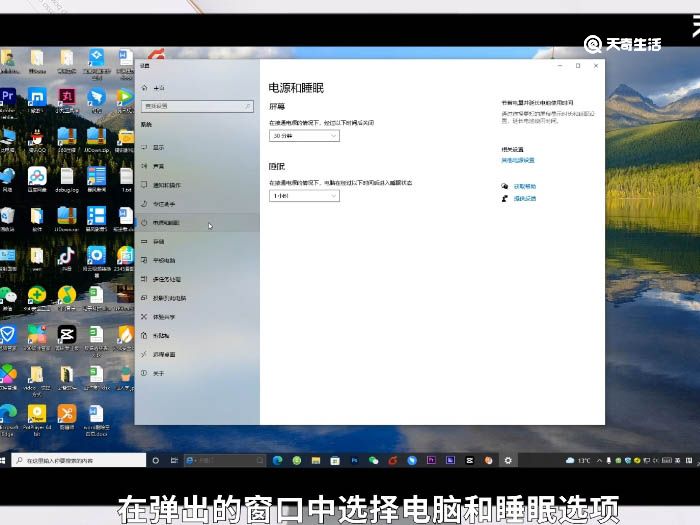Select 显示 in the Settings sidebar
Image resolution: width=700 pixels, height=525 pixels.
coord(158,147)
